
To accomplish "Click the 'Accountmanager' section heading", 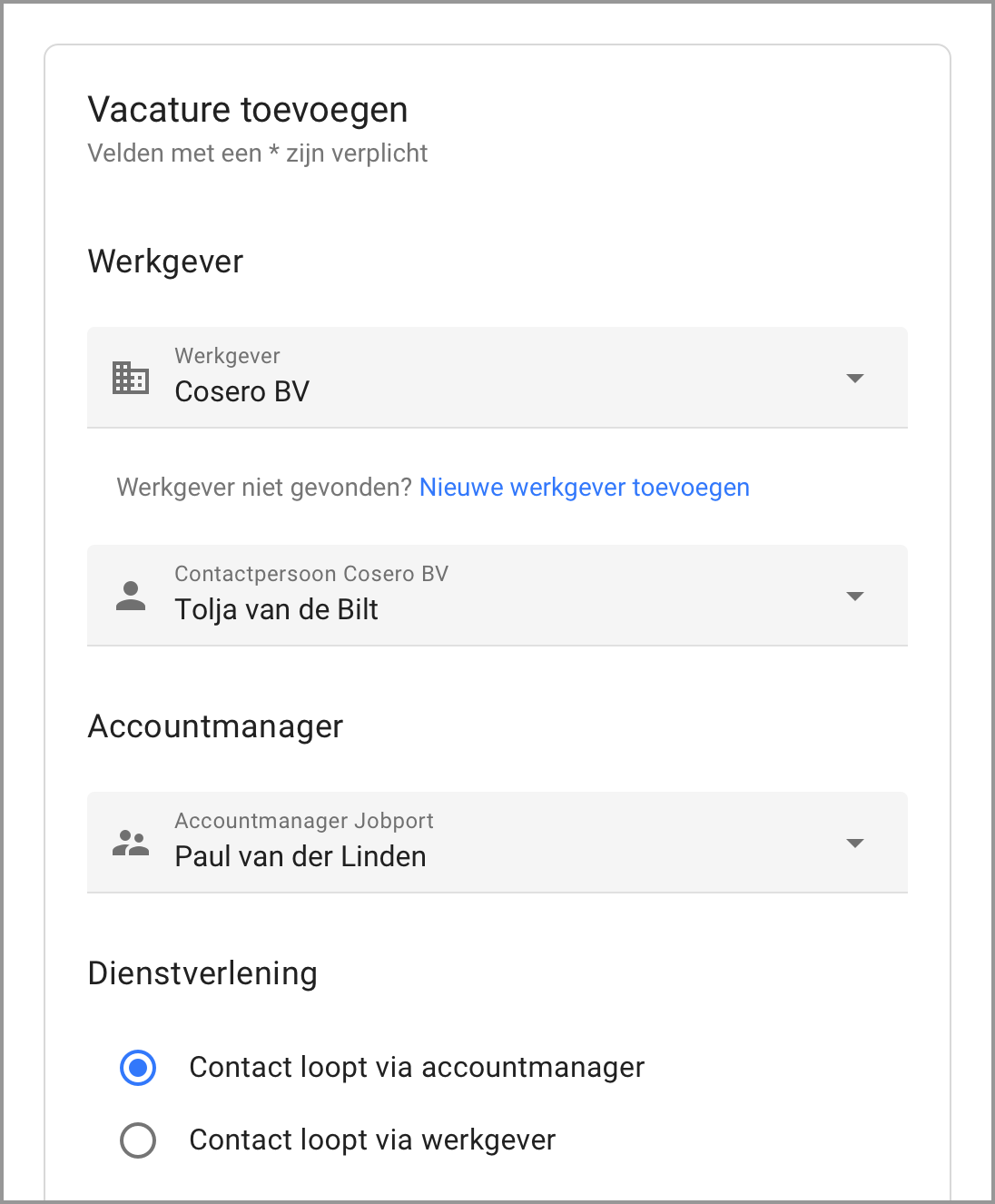I will [215, 726].
